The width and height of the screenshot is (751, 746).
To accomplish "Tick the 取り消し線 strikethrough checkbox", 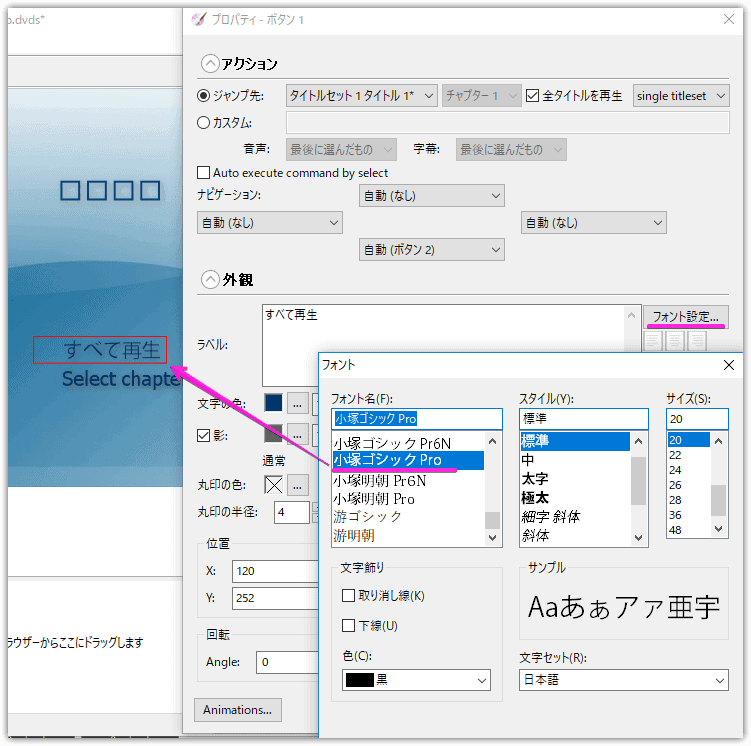I will click(348, 596).
